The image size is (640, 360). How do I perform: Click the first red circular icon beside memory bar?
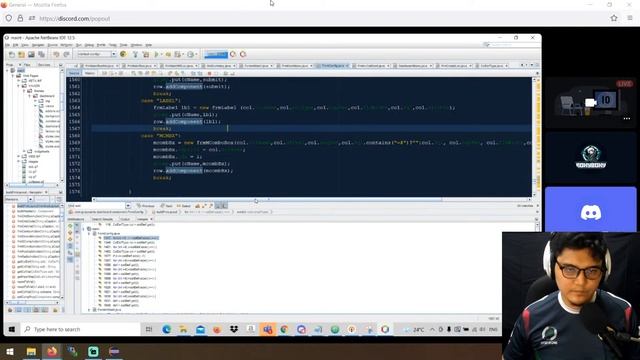pyautogui.click(x=233, y=54)
